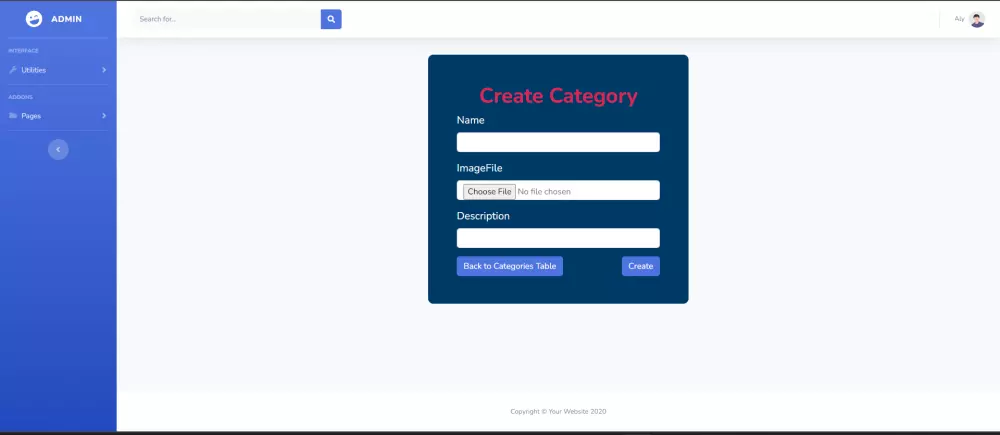Open the user avatar picture
Viewport: 1000px width, 435px height.
(x=976, y=19)
